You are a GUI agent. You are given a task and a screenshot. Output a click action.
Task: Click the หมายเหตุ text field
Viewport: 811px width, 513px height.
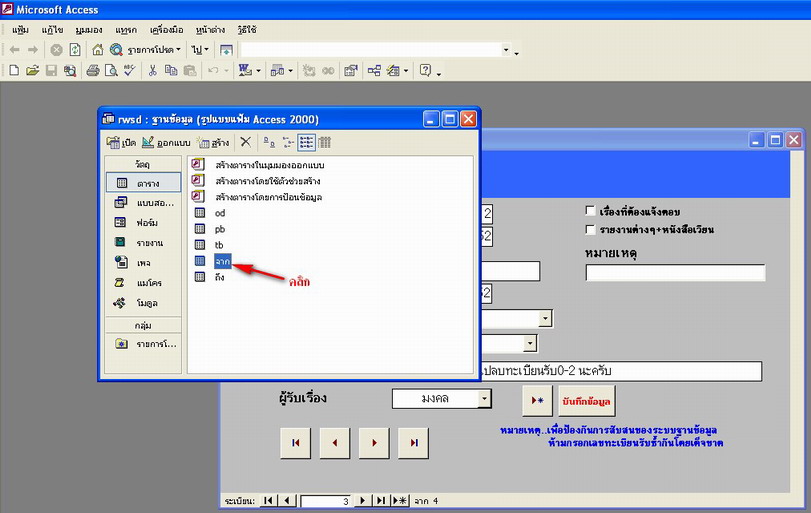coord(675,273)
